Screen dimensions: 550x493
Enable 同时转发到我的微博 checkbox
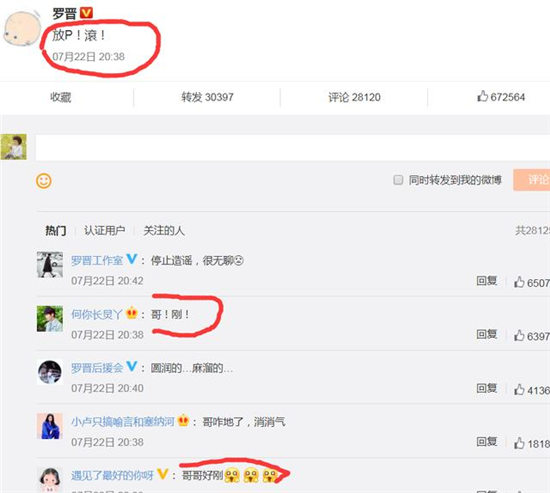pos(398,180)
